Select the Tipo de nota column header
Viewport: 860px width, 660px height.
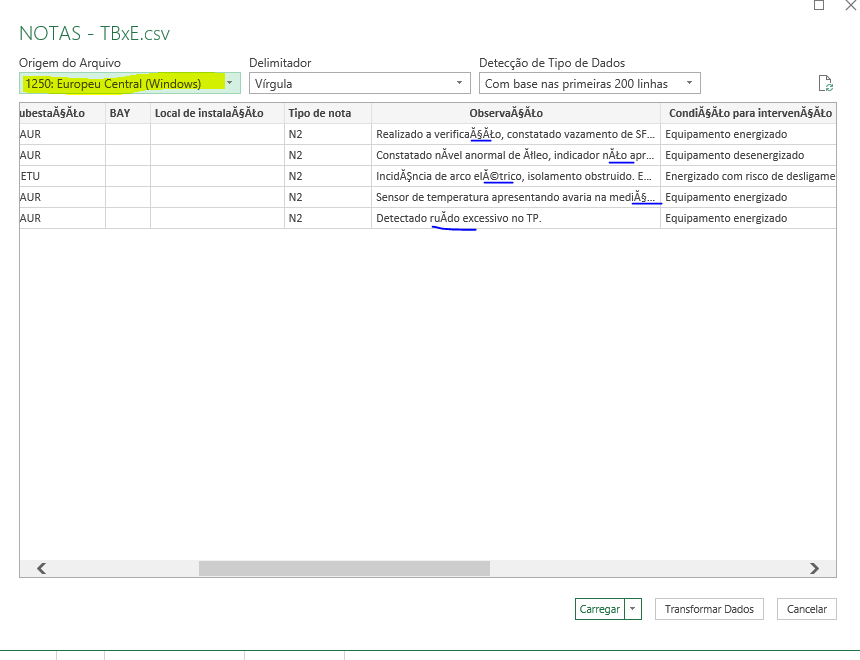pos(328,113)
